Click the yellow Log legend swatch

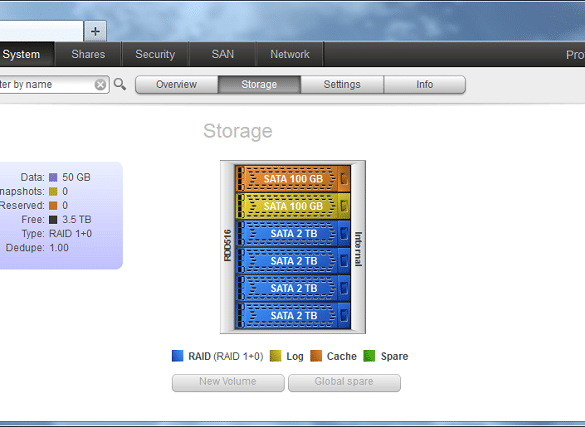coord(275,356)
